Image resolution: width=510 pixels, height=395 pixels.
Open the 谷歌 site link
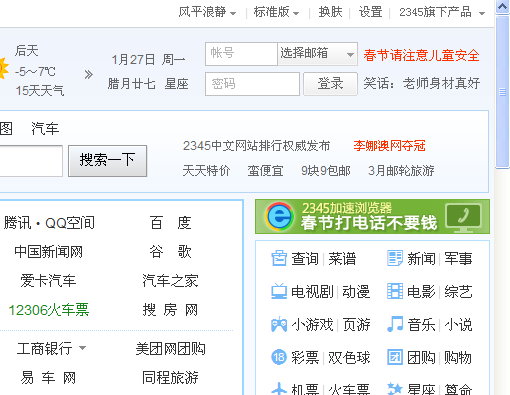coord(170,252)
